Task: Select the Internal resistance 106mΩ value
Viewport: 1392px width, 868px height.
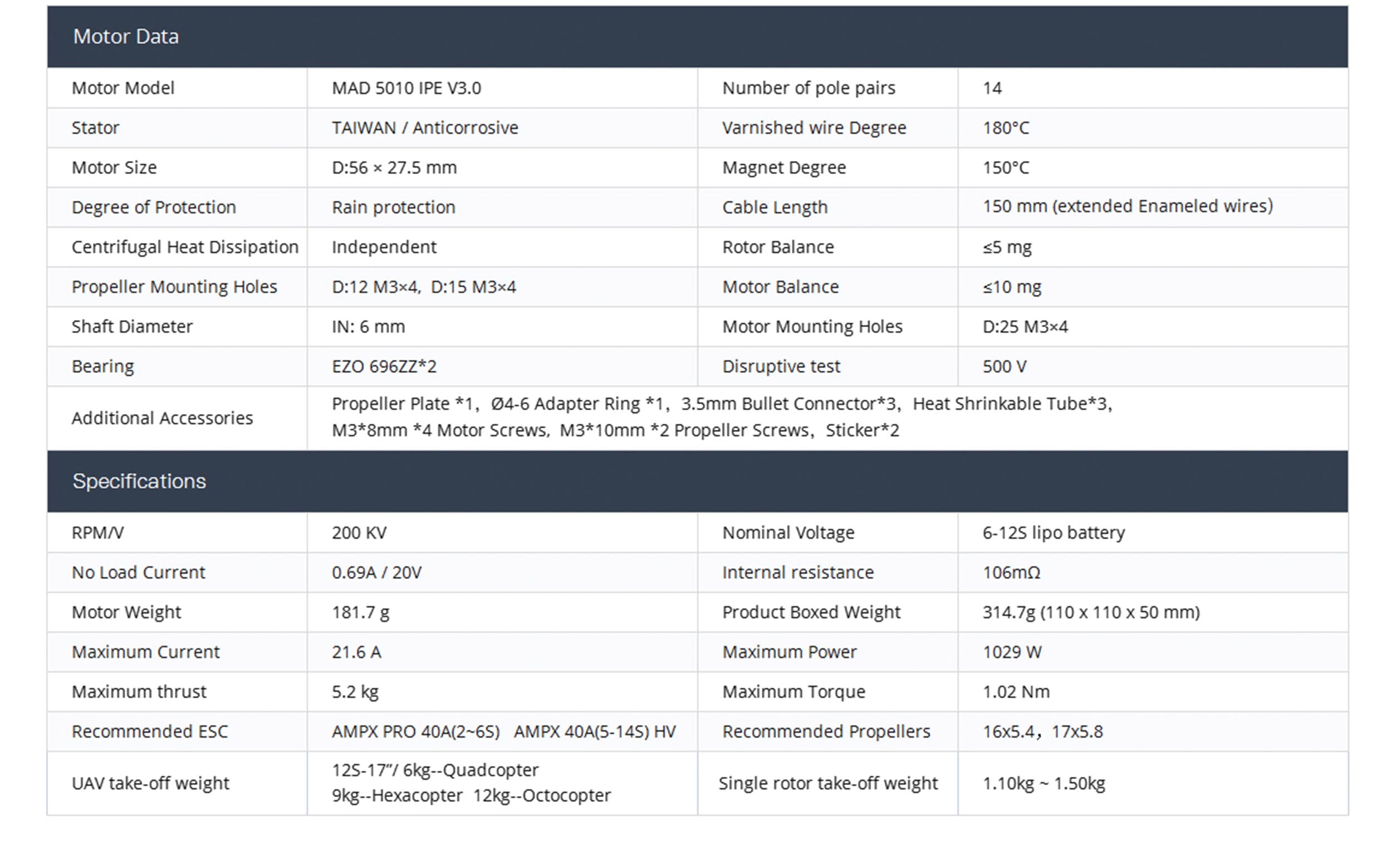Action: click(1011, 572)
